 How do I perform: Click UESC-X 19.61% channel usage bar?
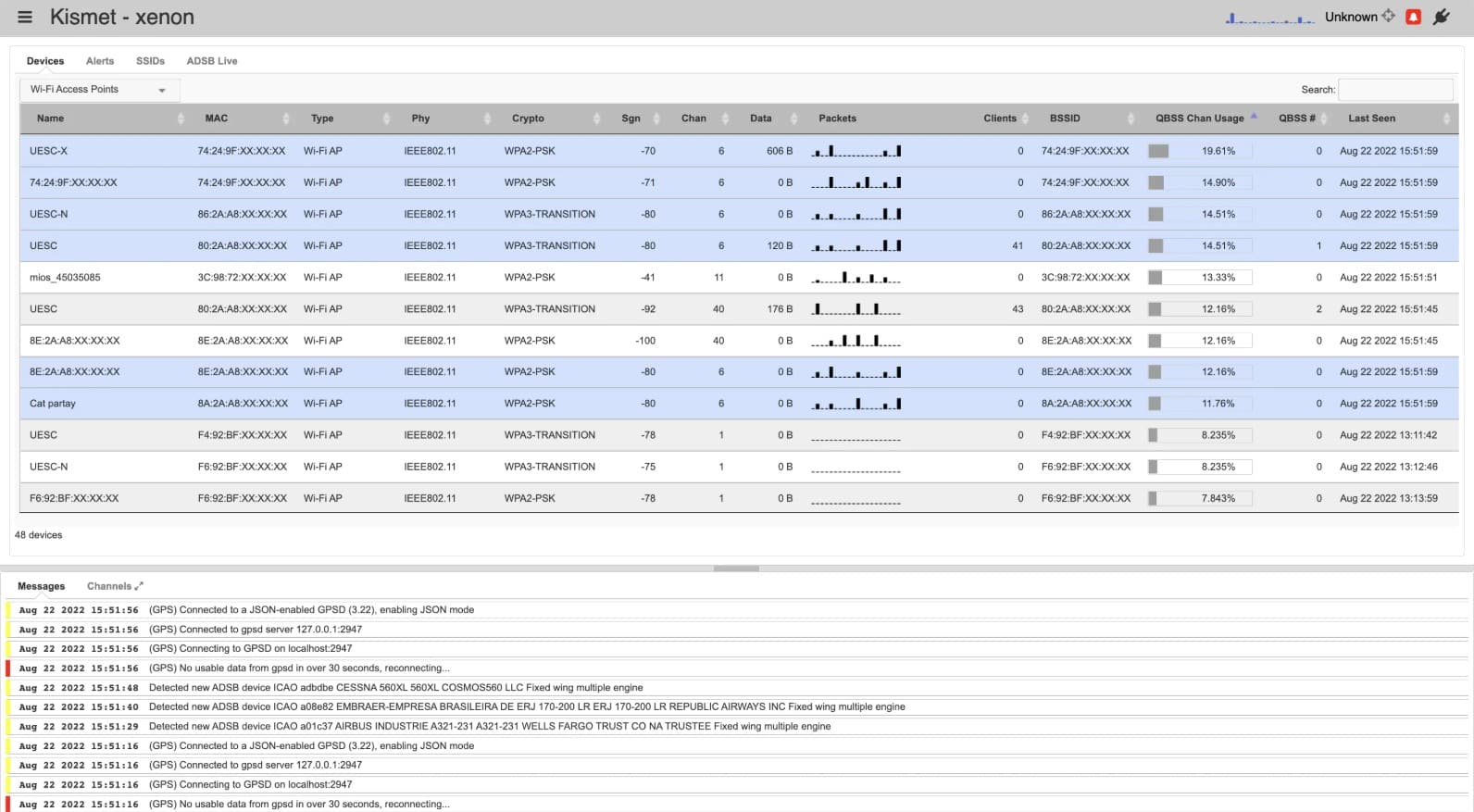coord(1200,151)
